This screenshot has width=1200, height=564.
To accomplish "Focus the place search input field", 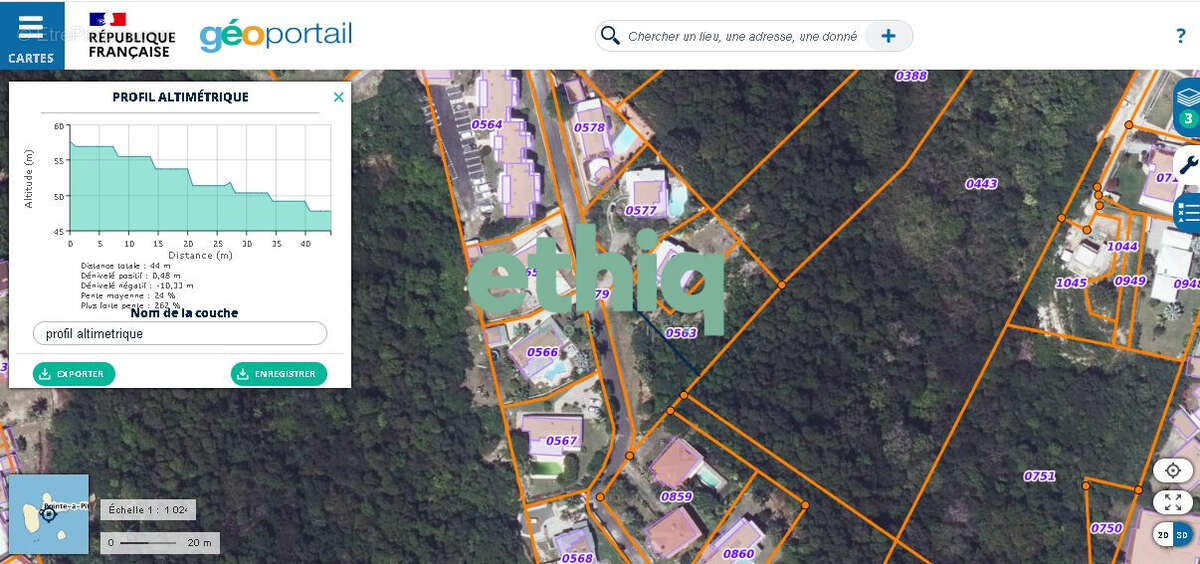I will point(742,37).
